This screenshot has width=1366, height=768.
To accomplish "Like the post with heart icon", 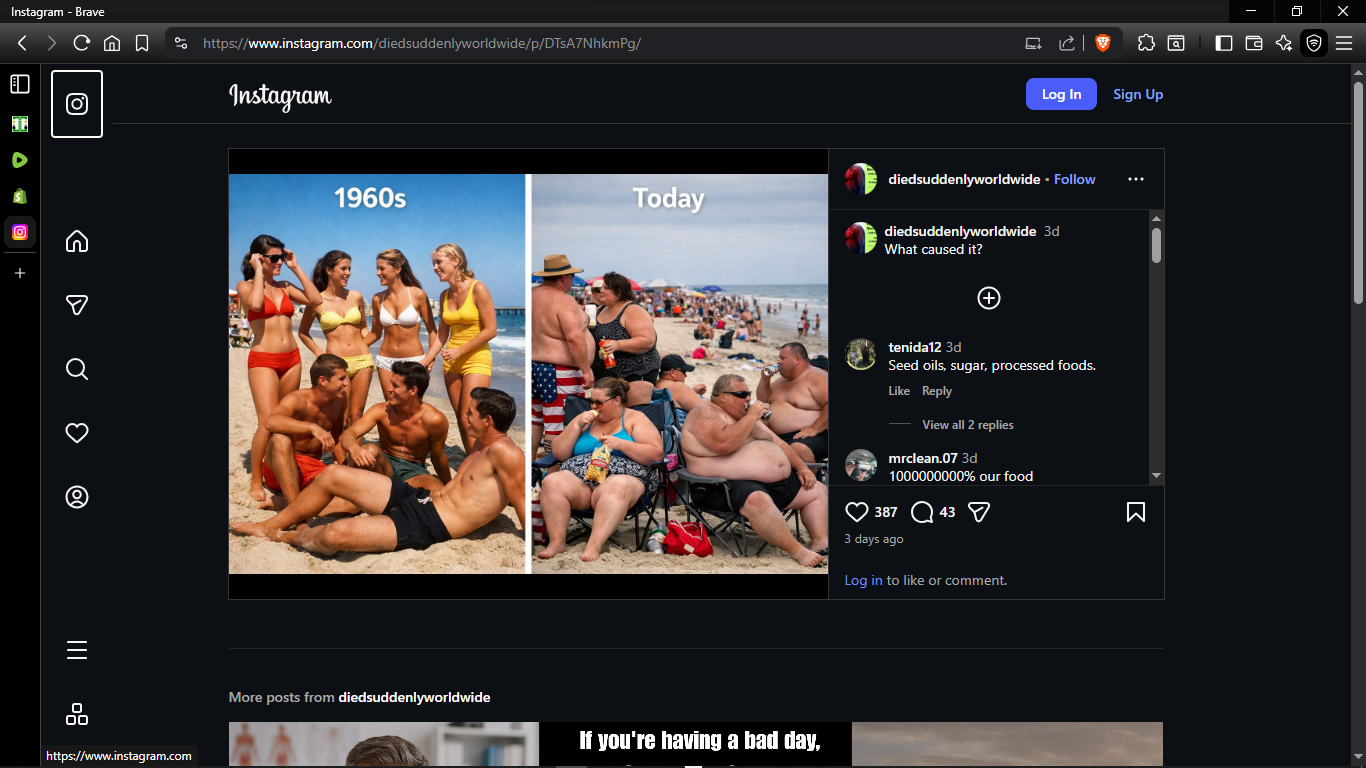I will pyautogui.click(x=857, y=512).
